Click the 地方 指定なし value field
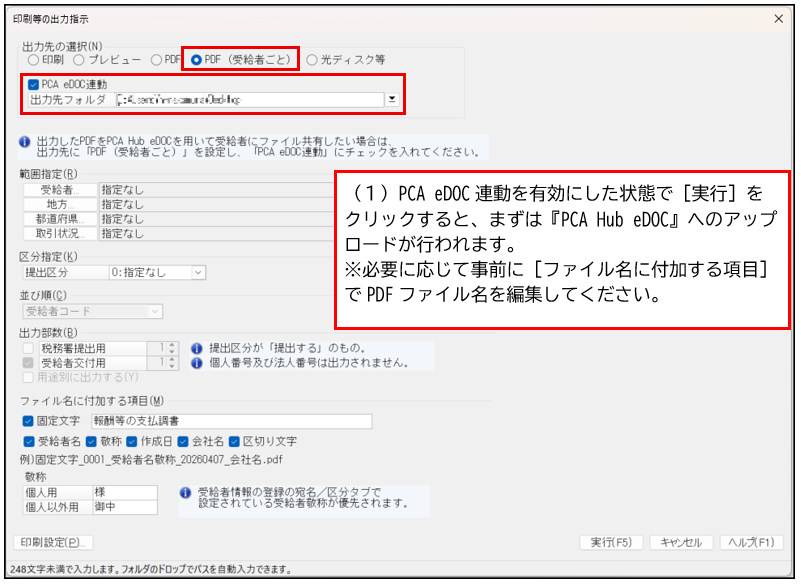801x586 pixels. click(x=216, y=204)
